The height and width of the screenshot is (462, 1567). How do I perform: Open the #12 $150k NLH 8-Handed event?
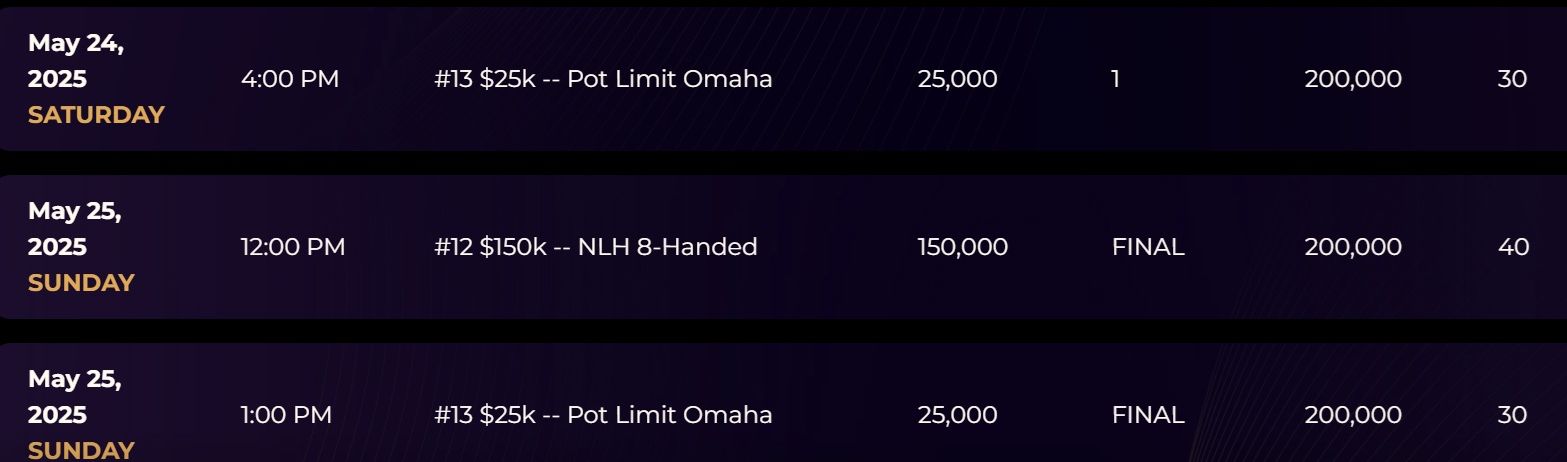(x=595, y=247)
